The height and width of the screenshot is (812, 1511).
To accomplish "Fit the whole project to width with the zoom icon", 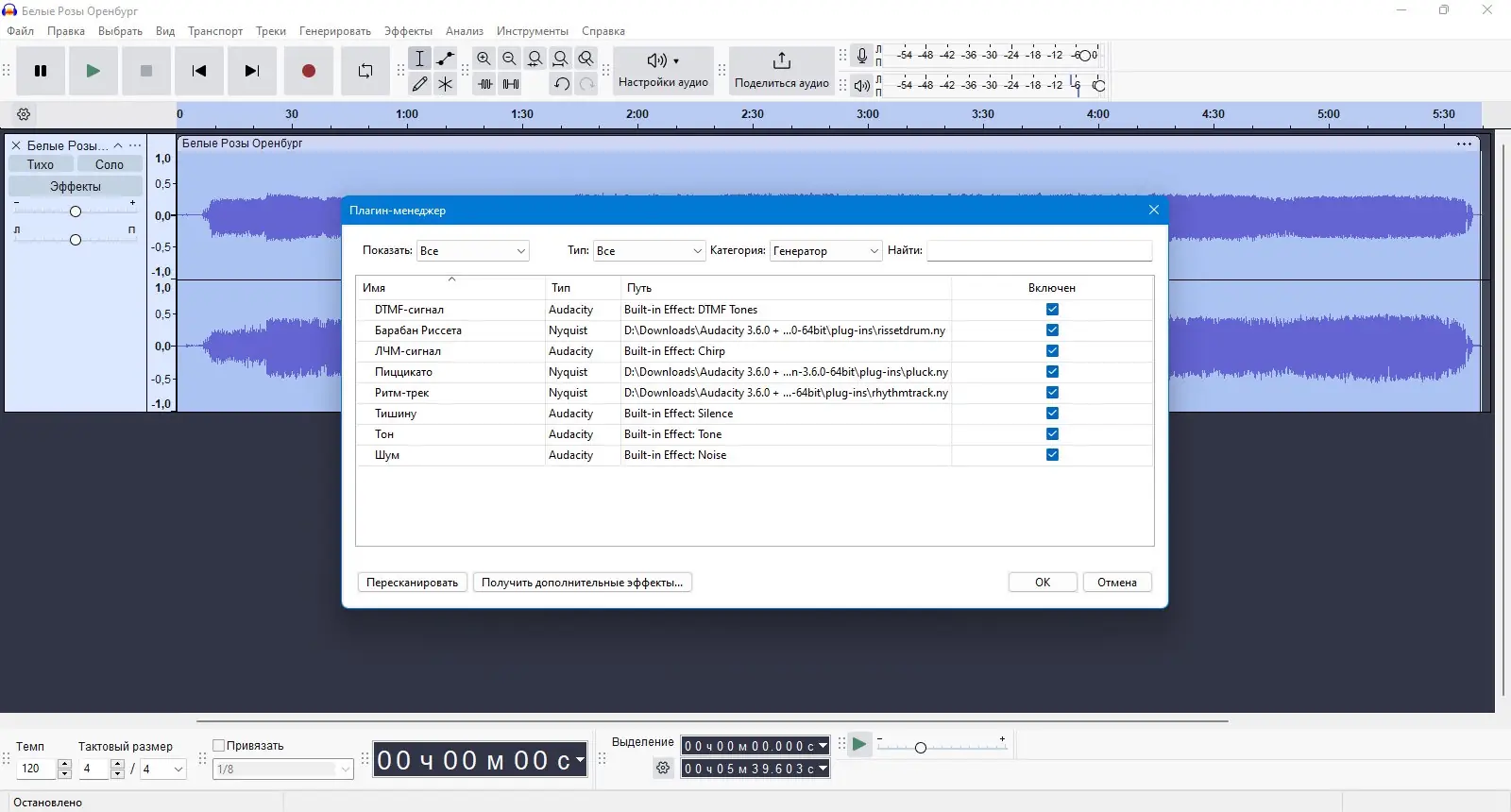I will click(561, 59).
